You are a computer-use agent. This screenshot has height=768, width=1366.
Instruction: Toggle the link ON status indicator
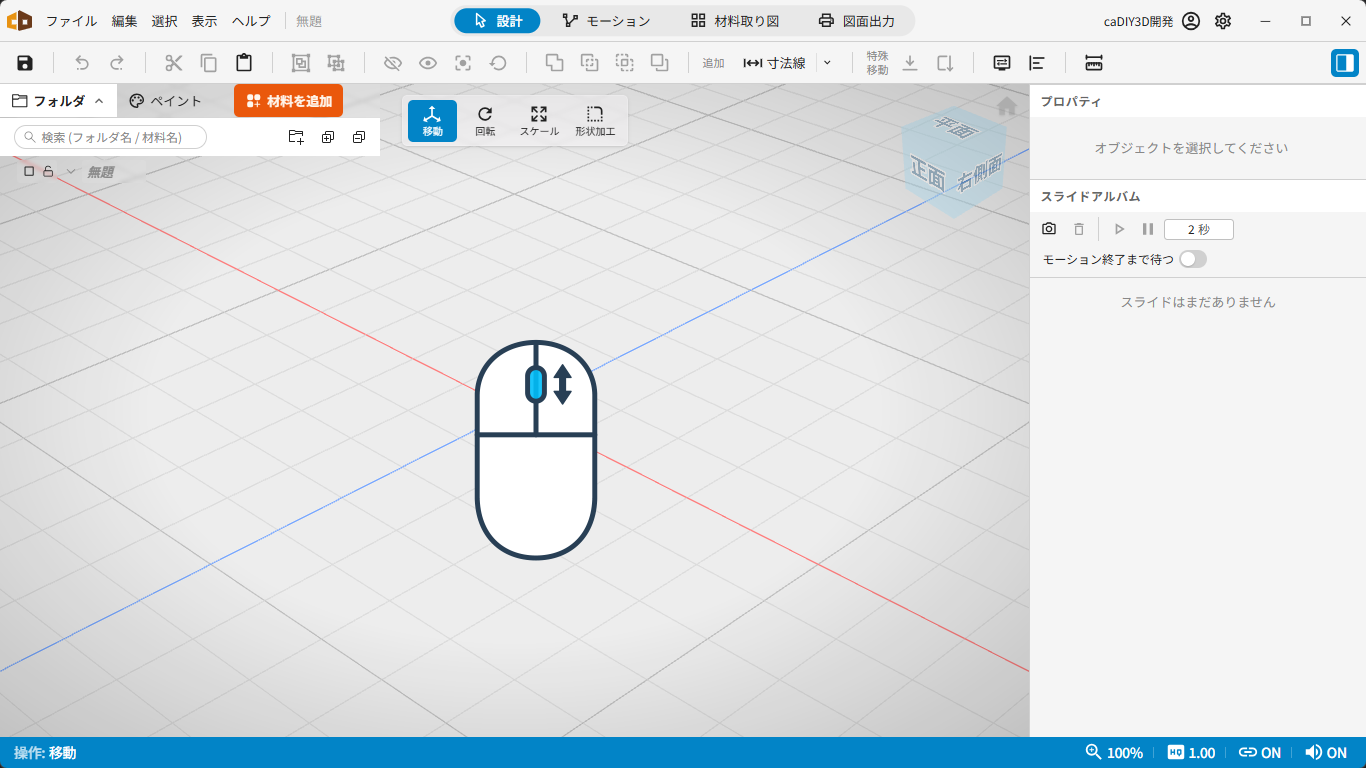1260,753
